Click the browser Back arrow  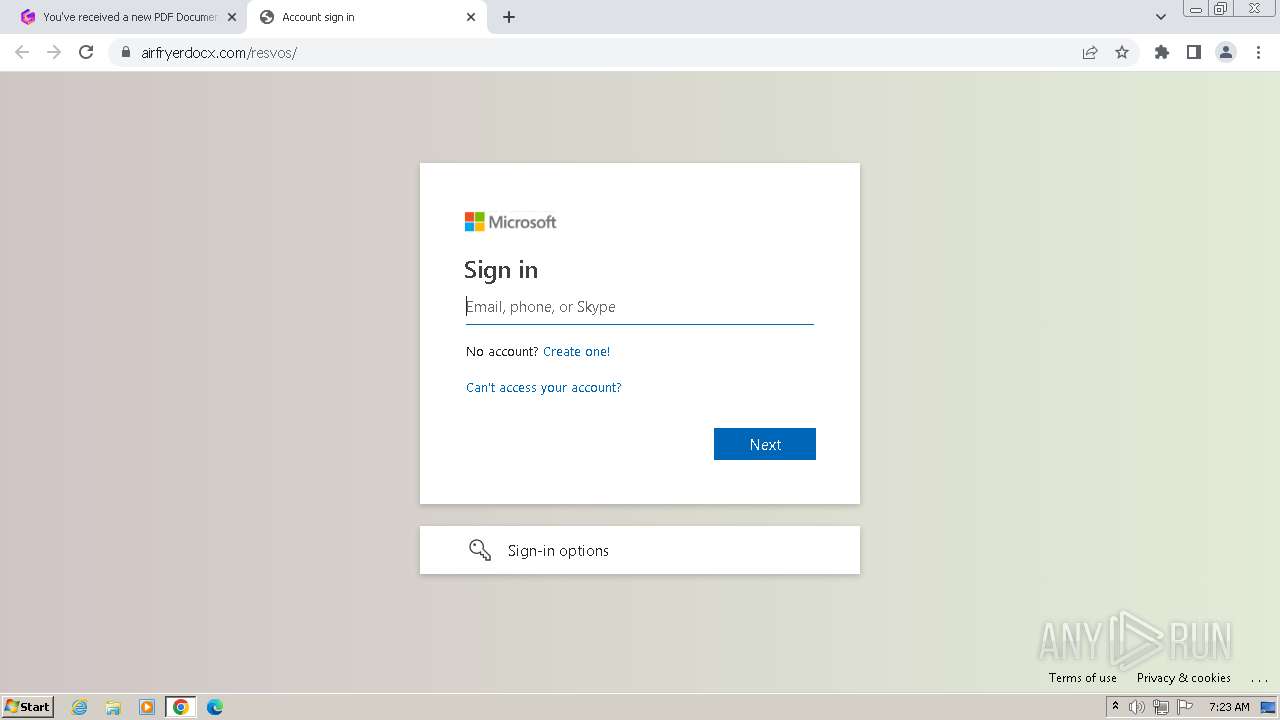22,52
